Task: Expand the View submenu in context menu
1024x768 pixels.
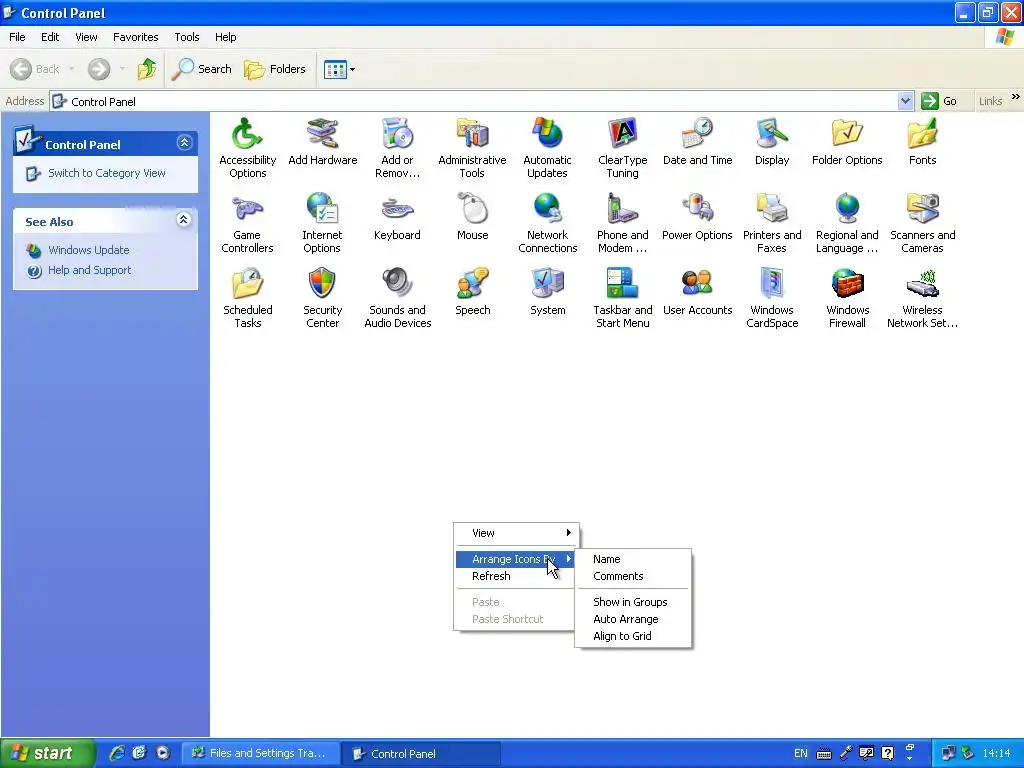Action: click(x=516, y=533)
